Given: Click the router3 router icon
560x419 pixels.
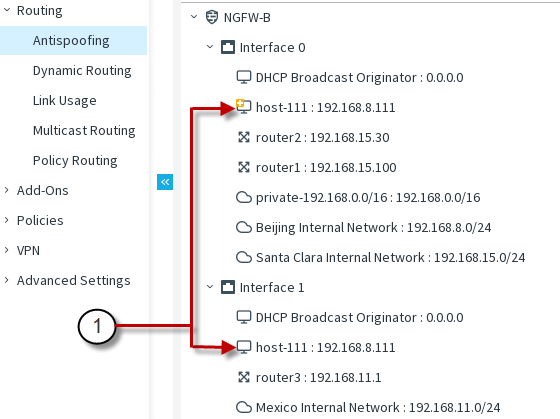Looking at the screenshot, I should 244,377.
